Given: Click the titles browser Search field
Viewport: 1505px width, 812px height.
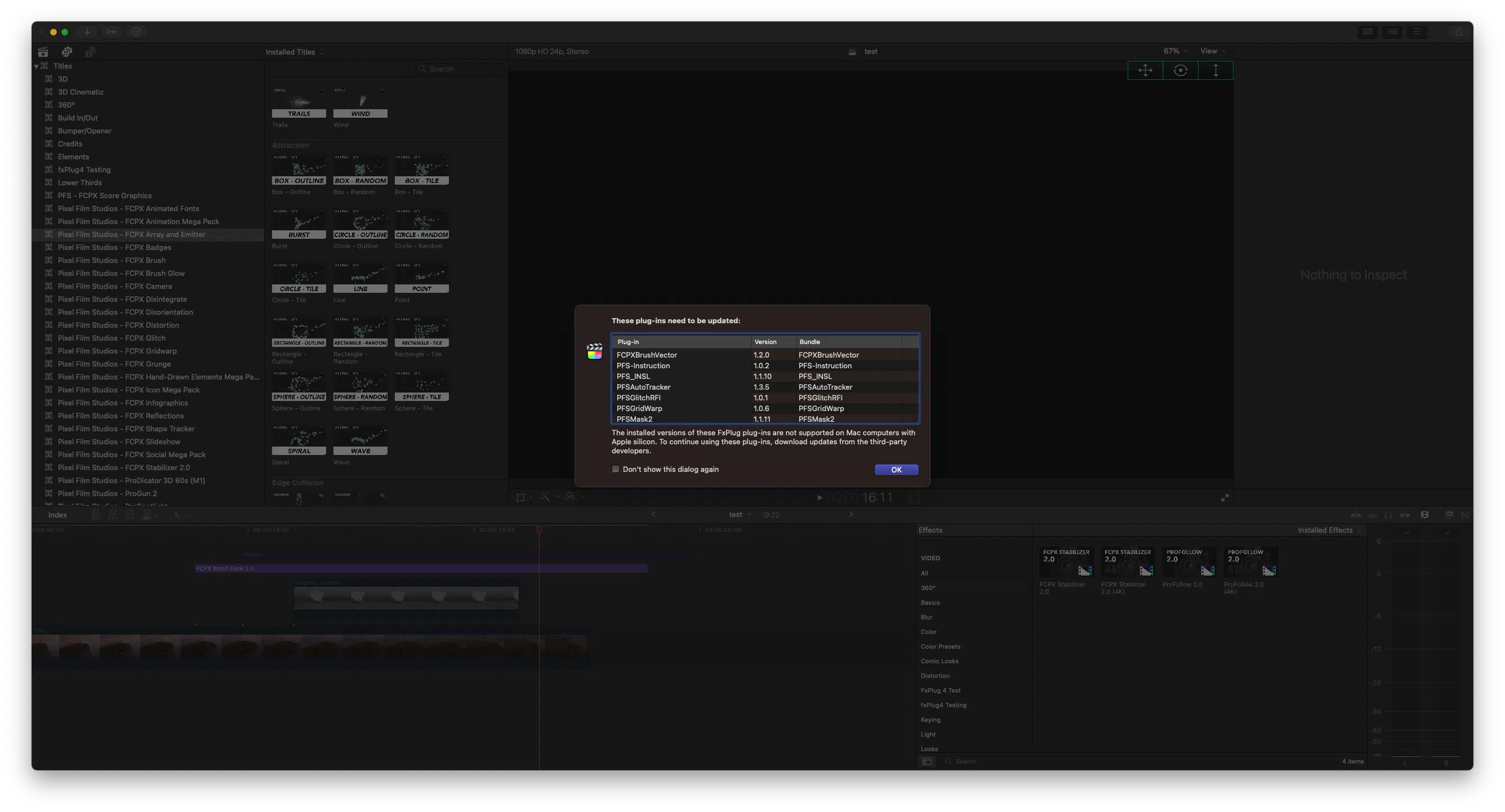Looking at the screenshot, I should 458,69.
